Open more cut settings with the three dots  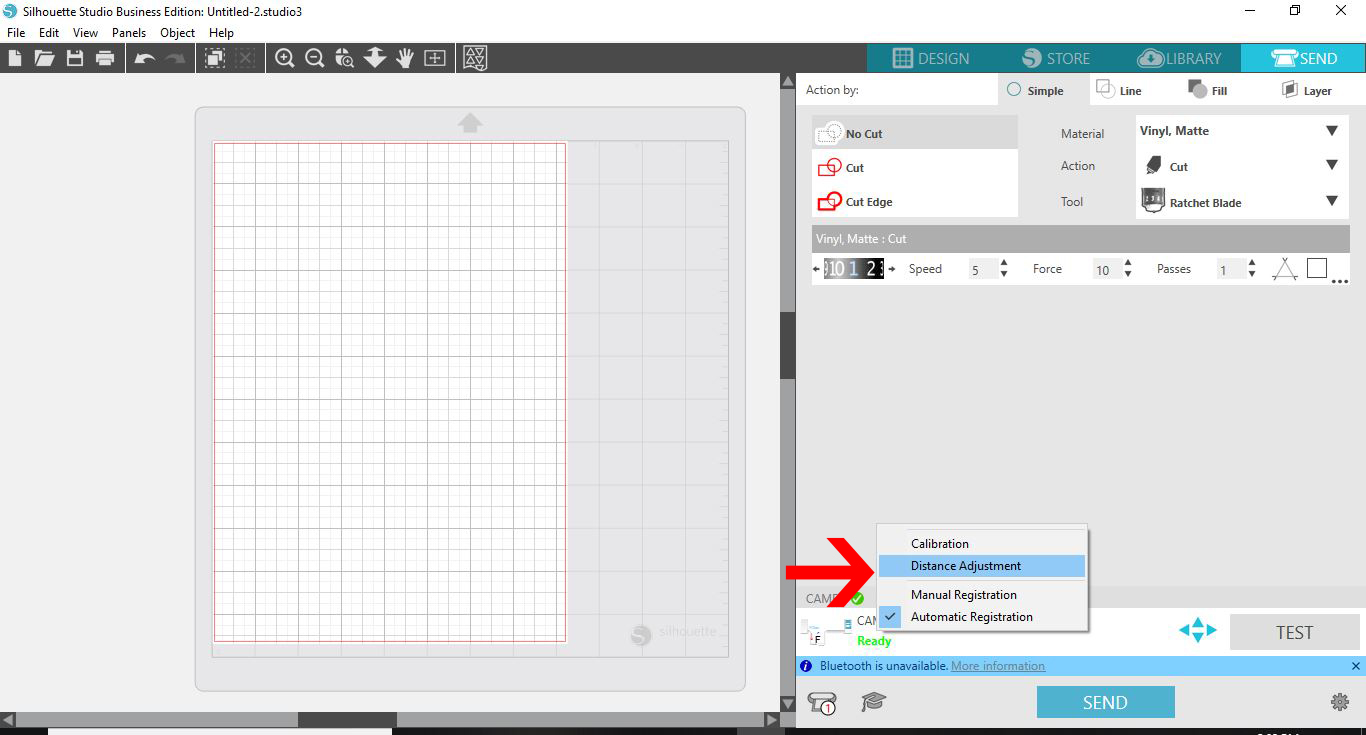tap(1340, 282)
